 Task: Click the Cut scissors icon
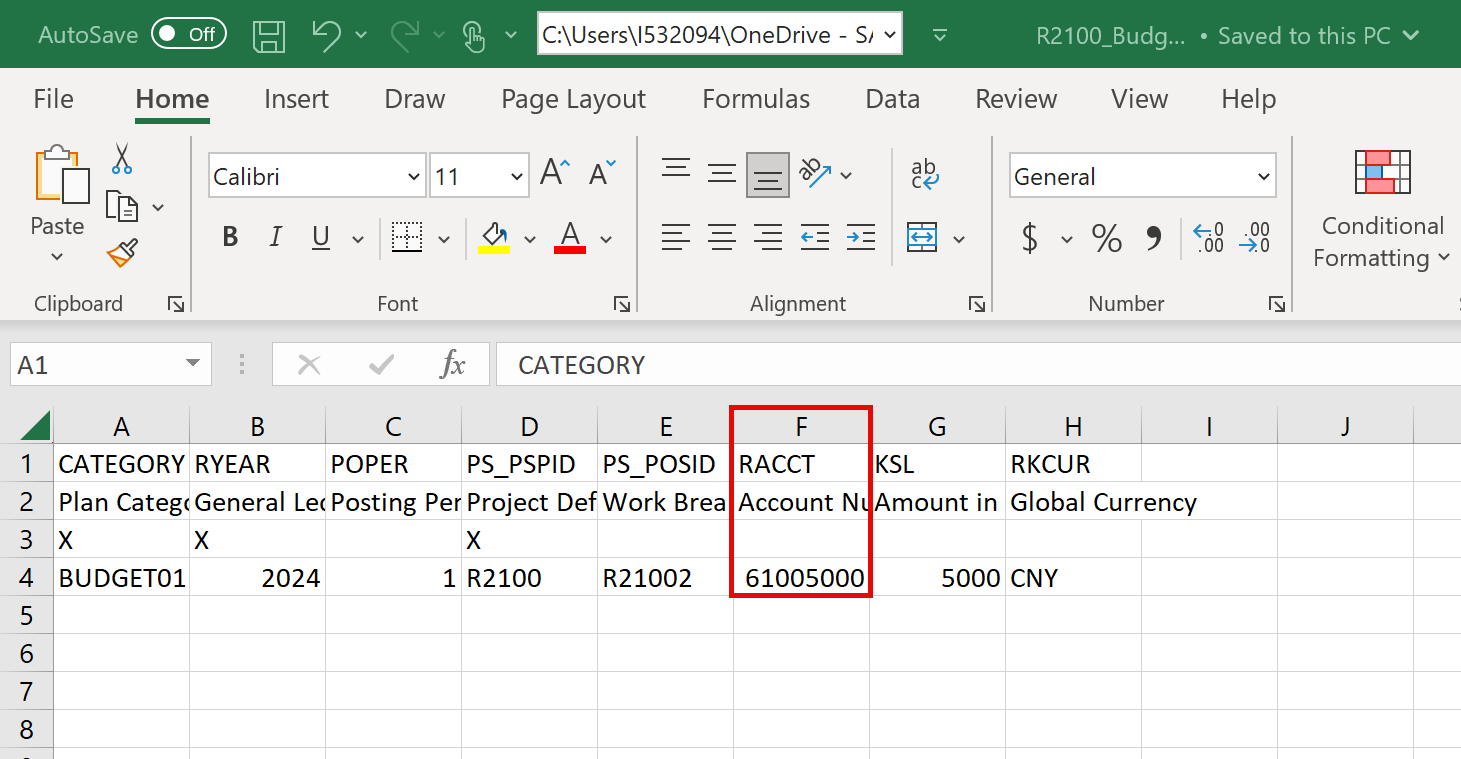click(122, 158)
